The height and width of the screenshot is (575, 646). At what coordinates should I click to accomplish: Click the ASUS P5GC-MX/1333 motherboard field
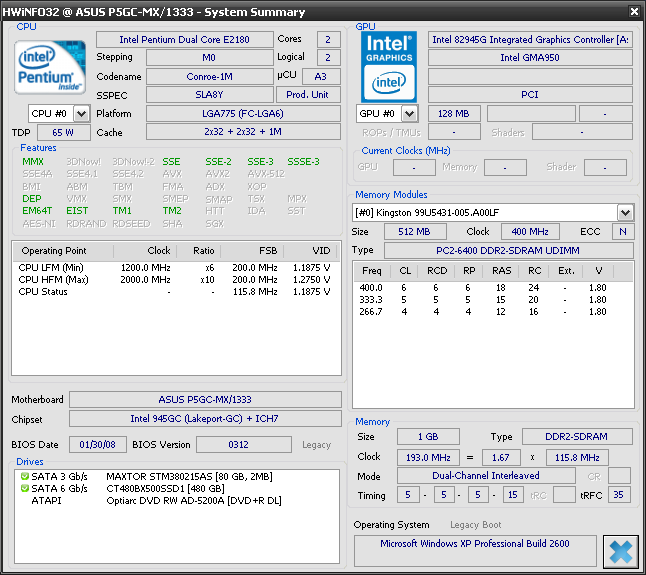point(204,400)
